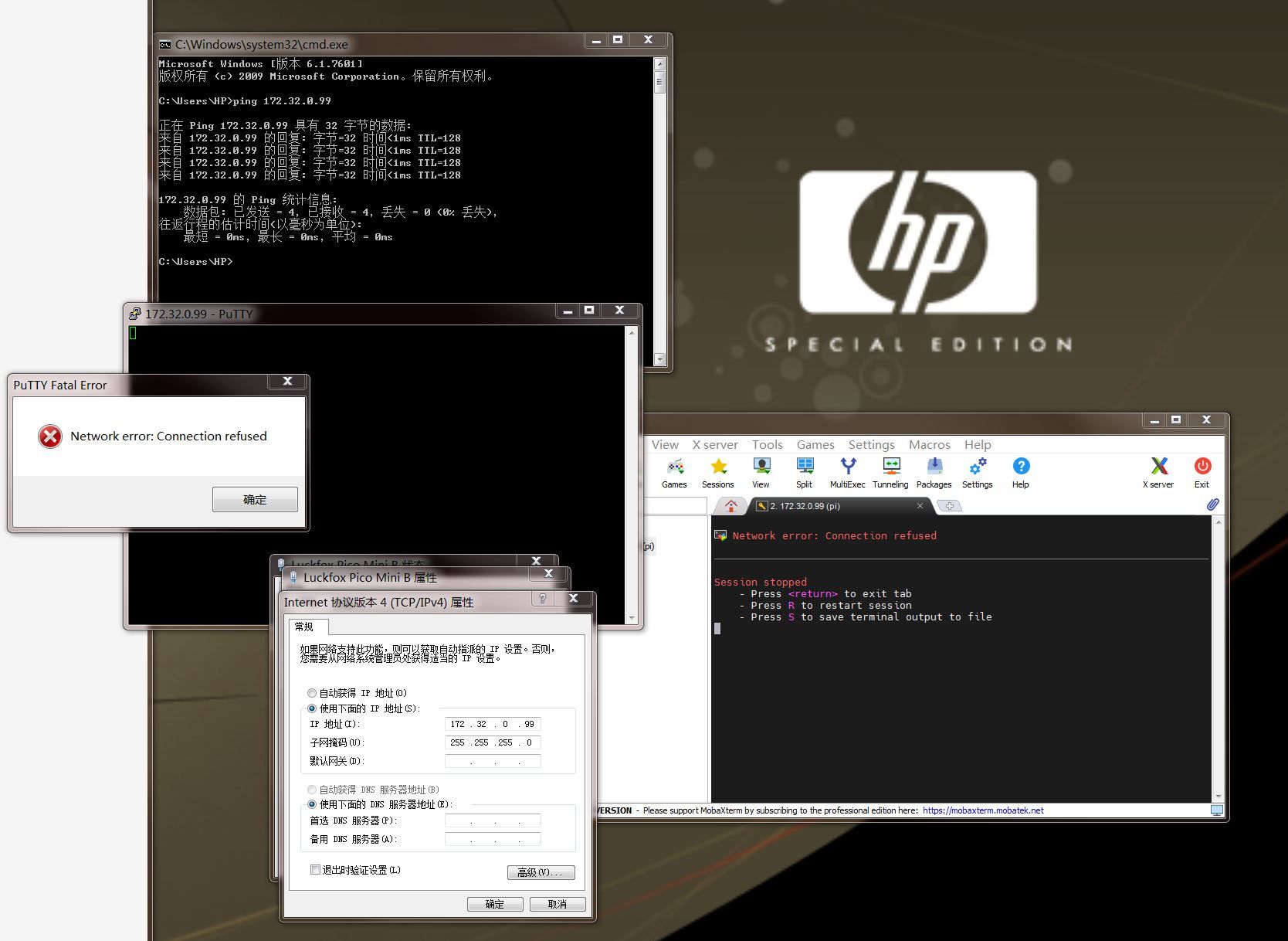Click the alternate DNS server field
1288x941 pixels.
point(493,839)
